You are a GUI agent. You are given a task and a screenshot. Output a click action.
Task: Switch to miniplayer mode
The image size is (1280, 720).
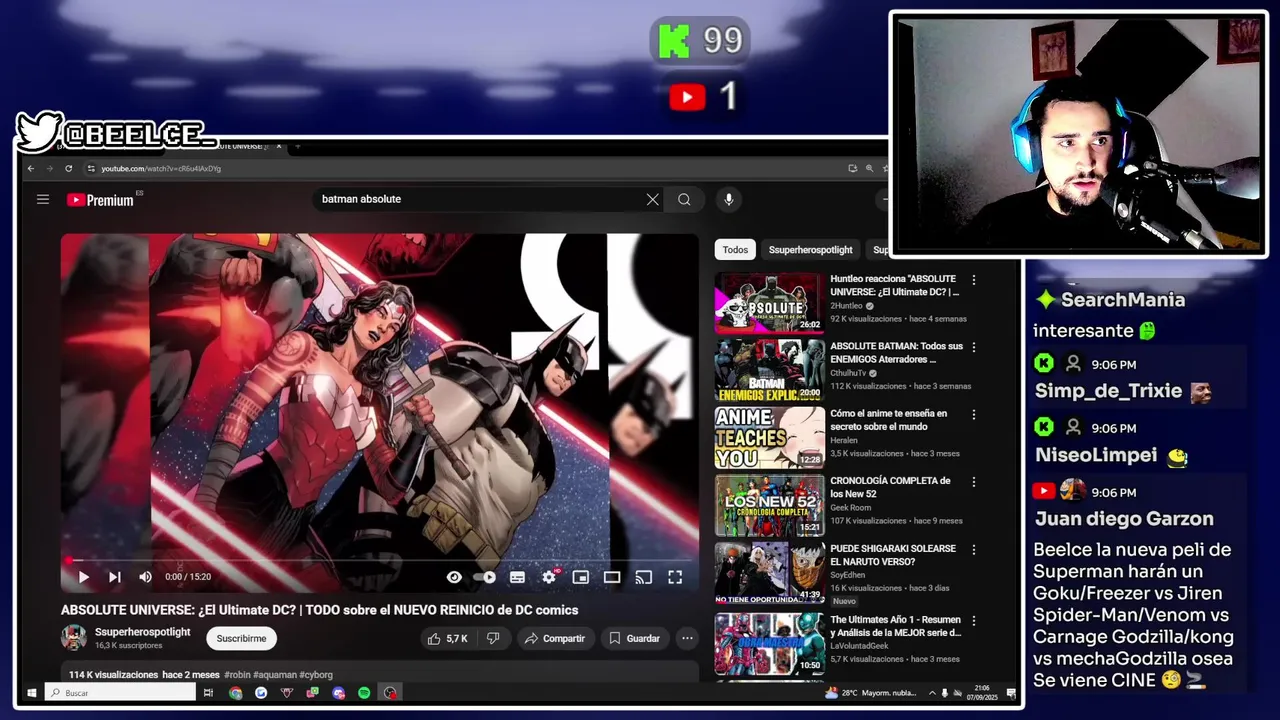[580, 577]
